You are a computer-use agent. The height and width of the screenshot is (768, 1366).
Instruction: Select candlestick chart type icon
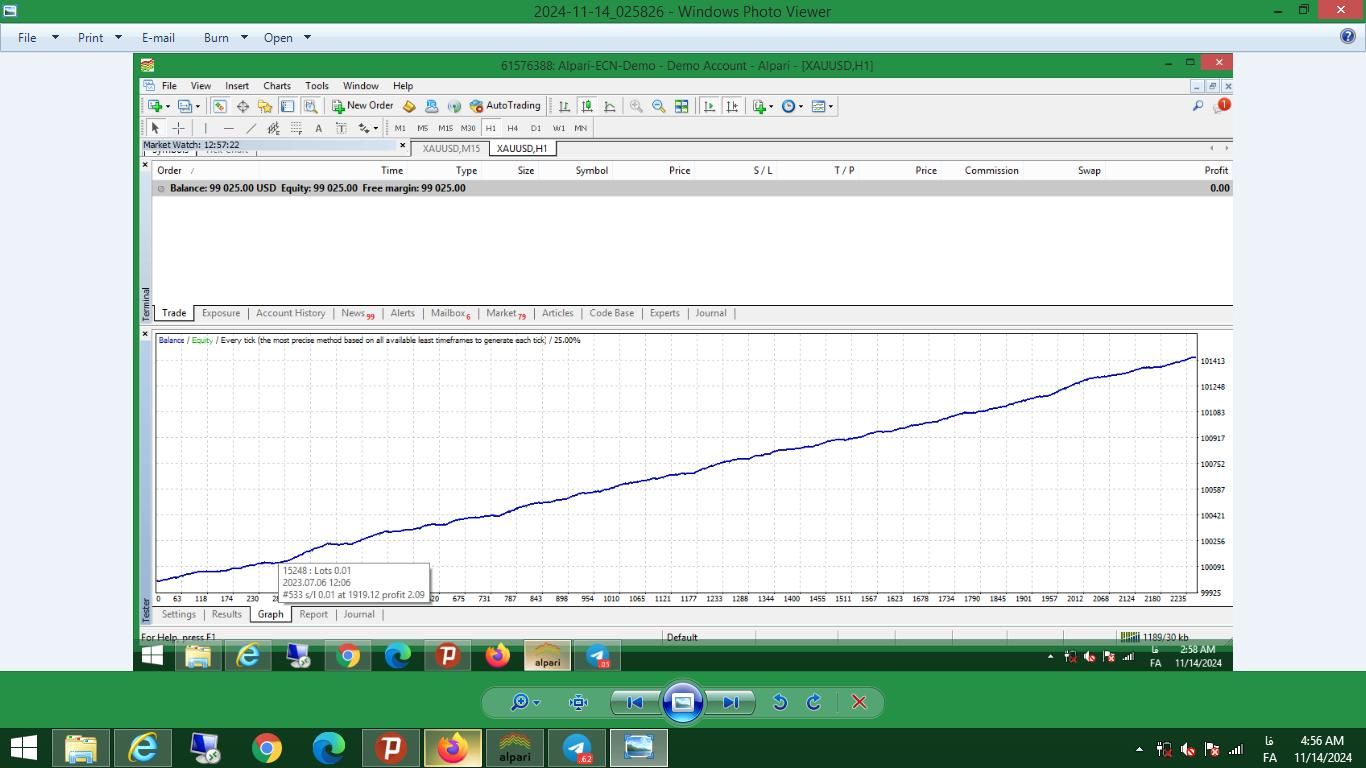[587, 106]
